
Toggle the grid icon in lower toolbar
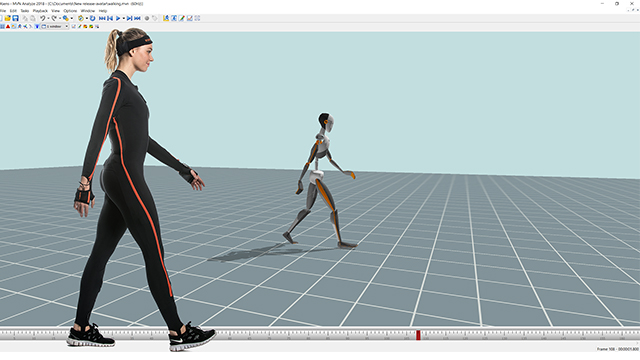2,27
